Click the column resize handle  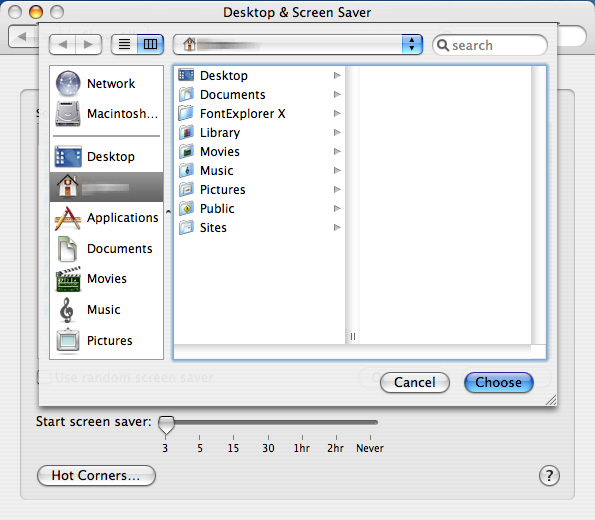[x=353, y=336]
